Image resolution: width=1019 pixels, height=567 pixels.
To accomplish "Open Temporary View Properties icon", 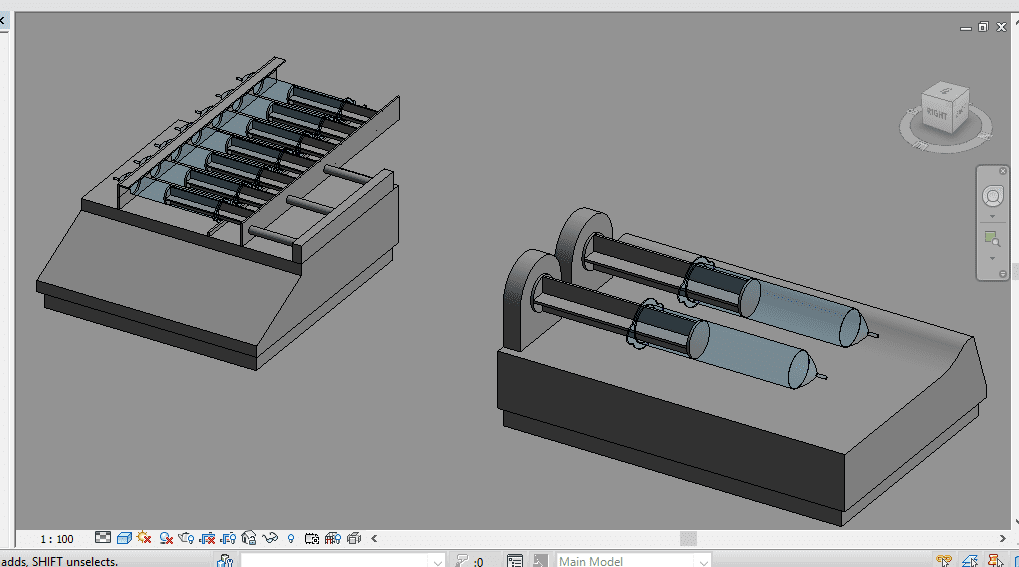I will (312, 538).
